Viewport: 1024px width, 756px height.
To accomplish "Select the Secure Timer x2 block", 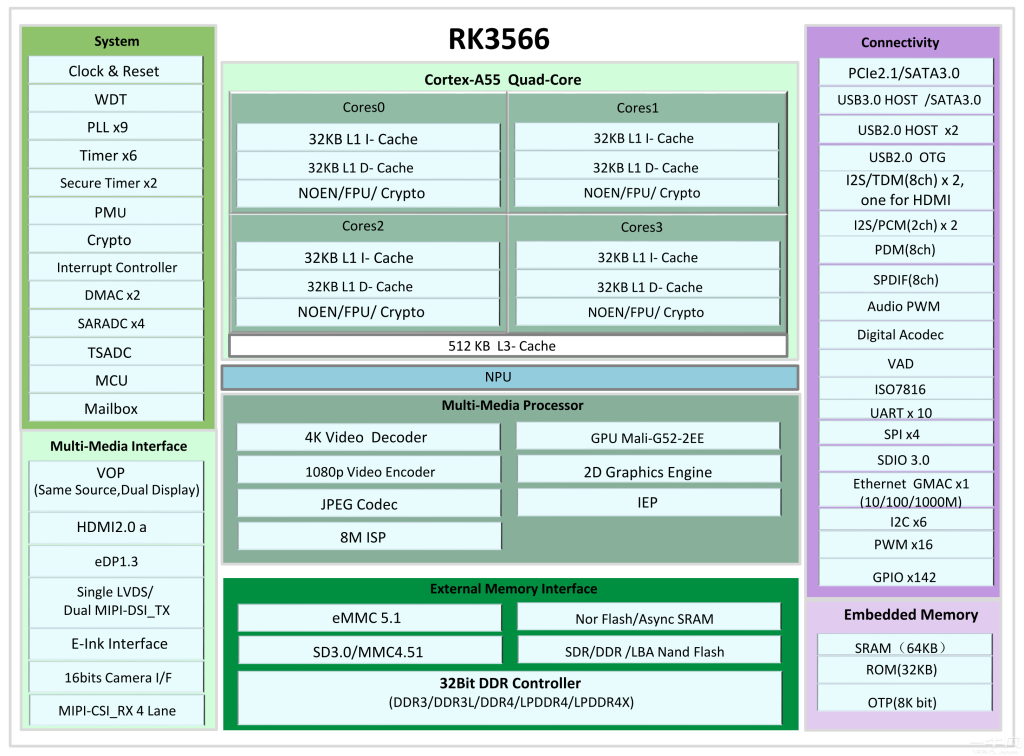I will click(x=116, y=183).
